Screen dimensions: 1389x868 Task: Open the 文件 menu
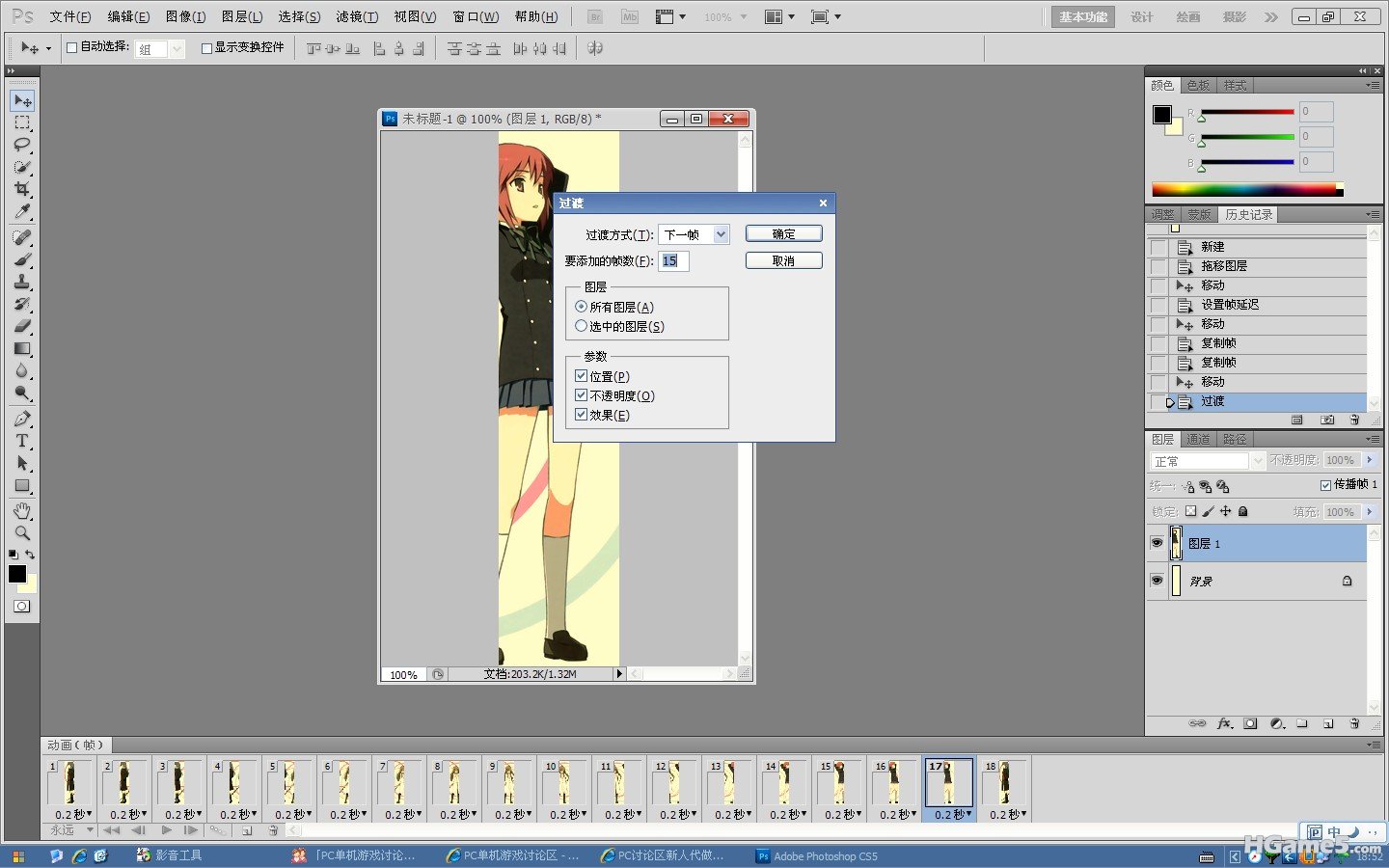tap(69, 17)
